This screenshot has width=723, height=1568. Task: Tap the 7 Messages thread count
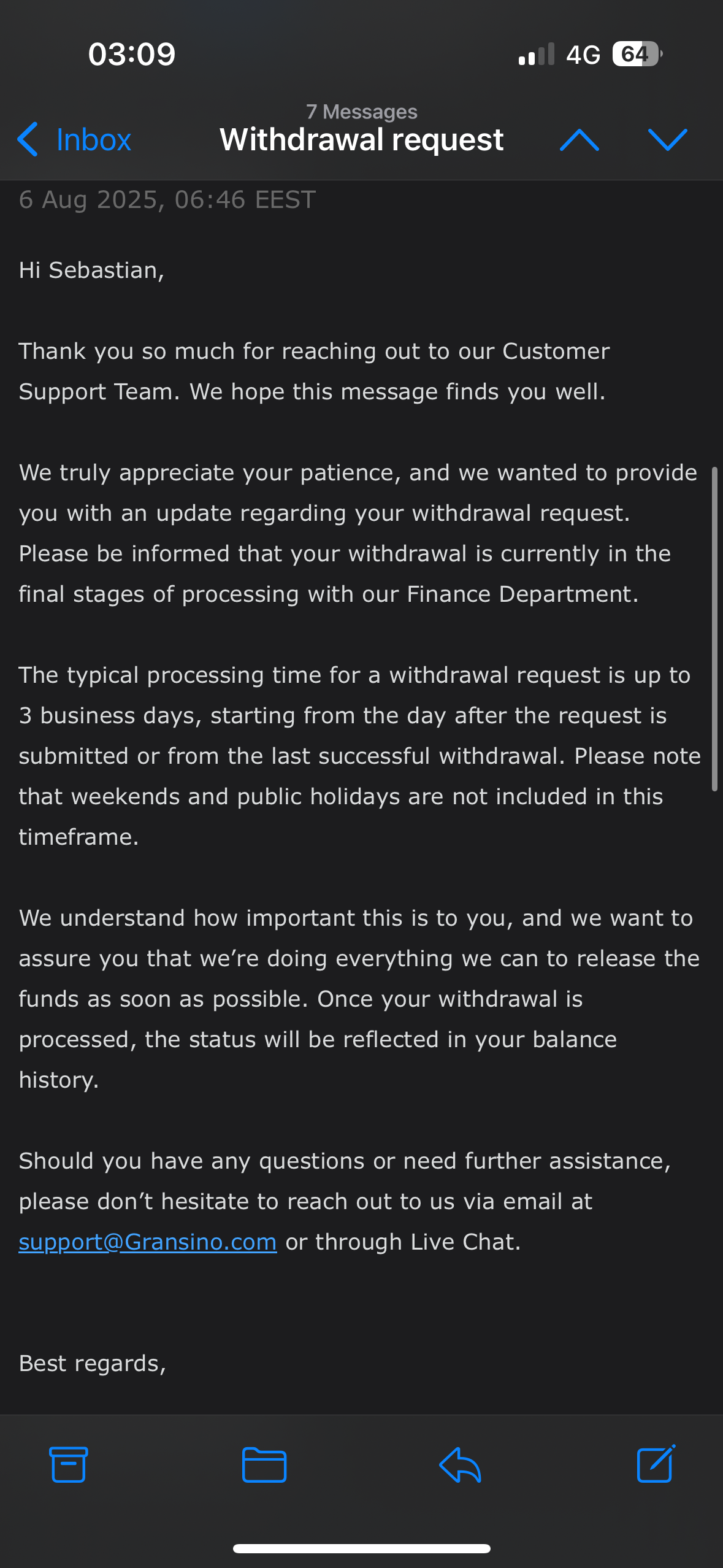click(361, 112)
